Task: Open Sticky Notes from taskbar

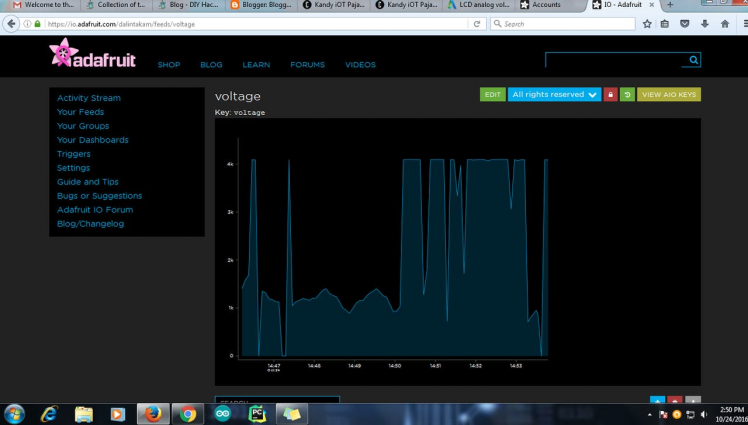Action: 291,414
